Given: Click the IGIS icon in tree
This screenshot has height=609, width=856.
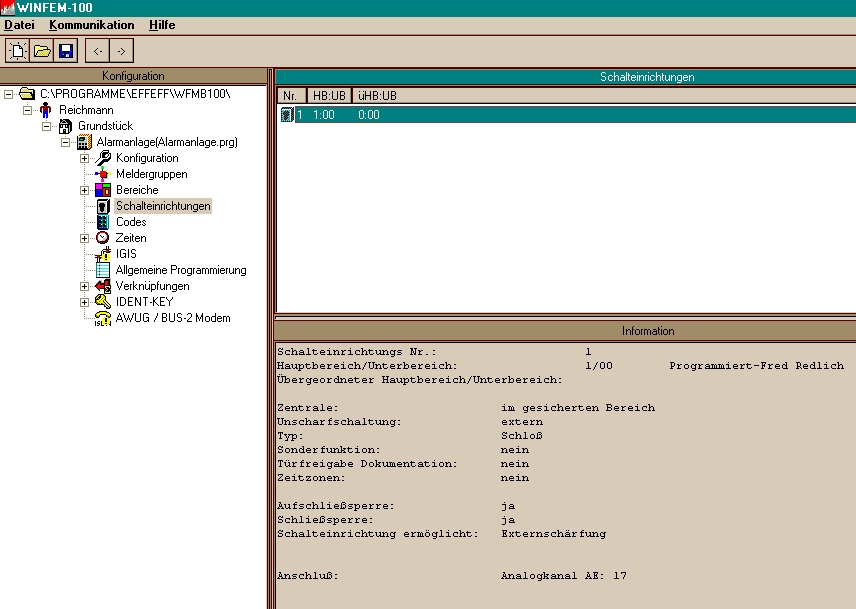Looking at the screenshot, I should coord(102,254).
